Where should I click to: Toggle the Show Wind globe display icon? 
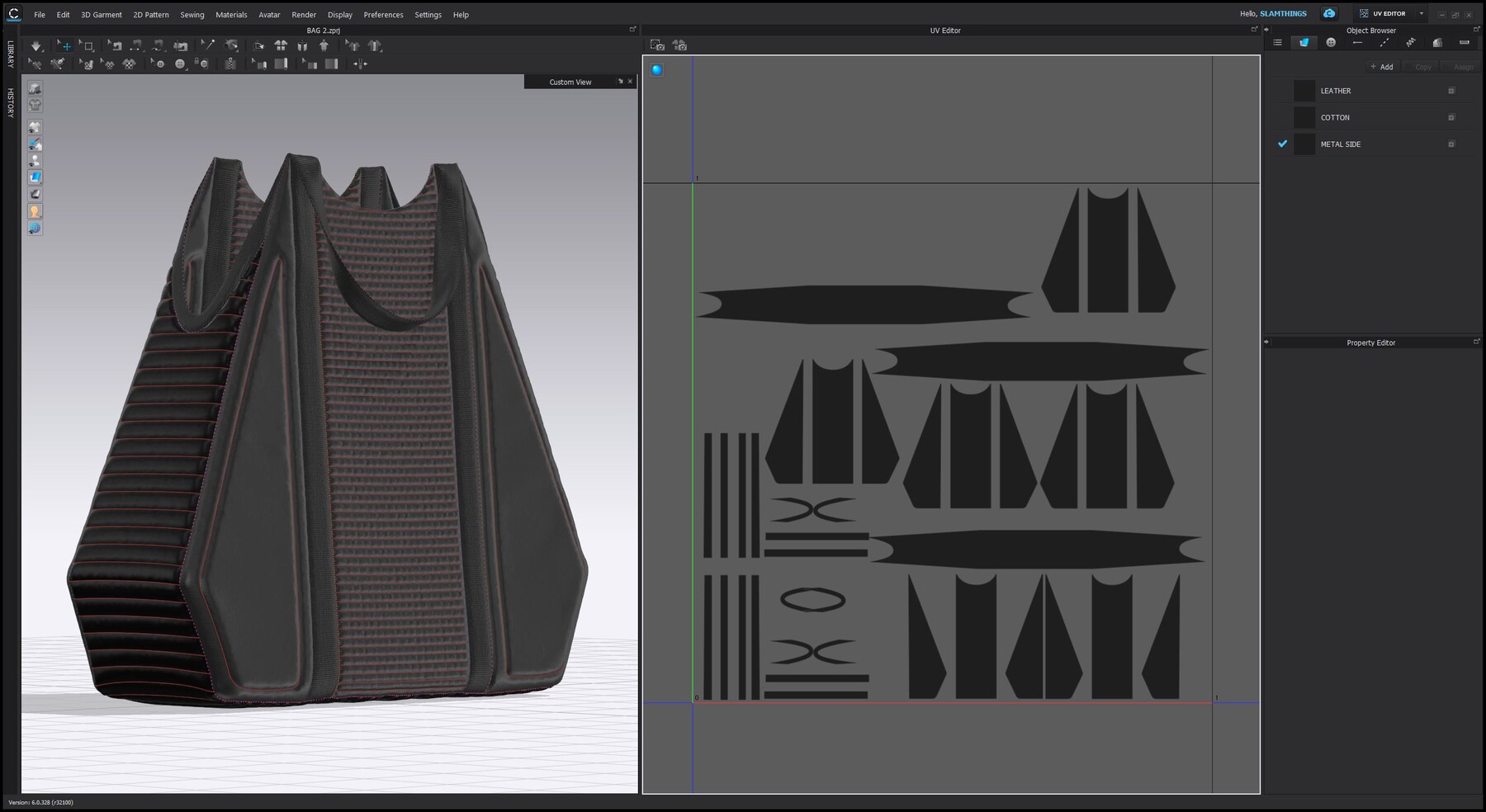click(x=35, y=228)
